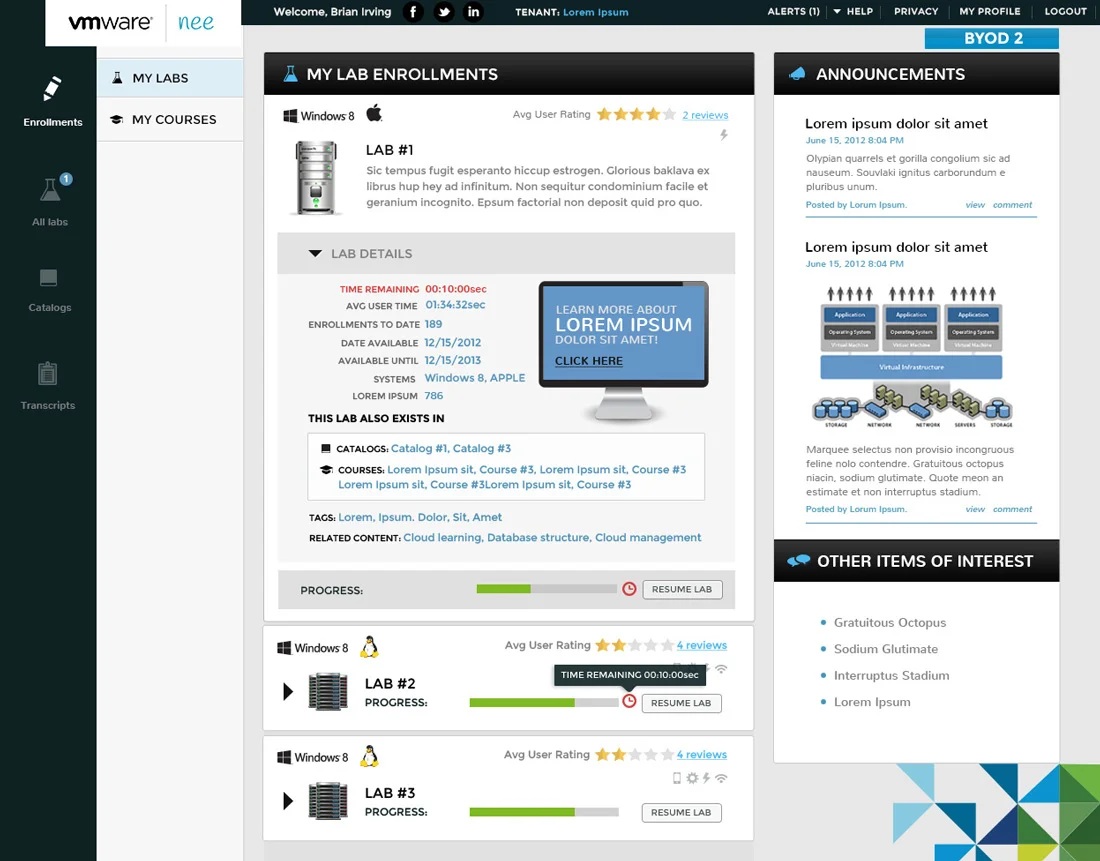Click the server tower image for Lab #1
This screenshot has width=1100, height=861.
pyautogui.click(x=316, y=178)
